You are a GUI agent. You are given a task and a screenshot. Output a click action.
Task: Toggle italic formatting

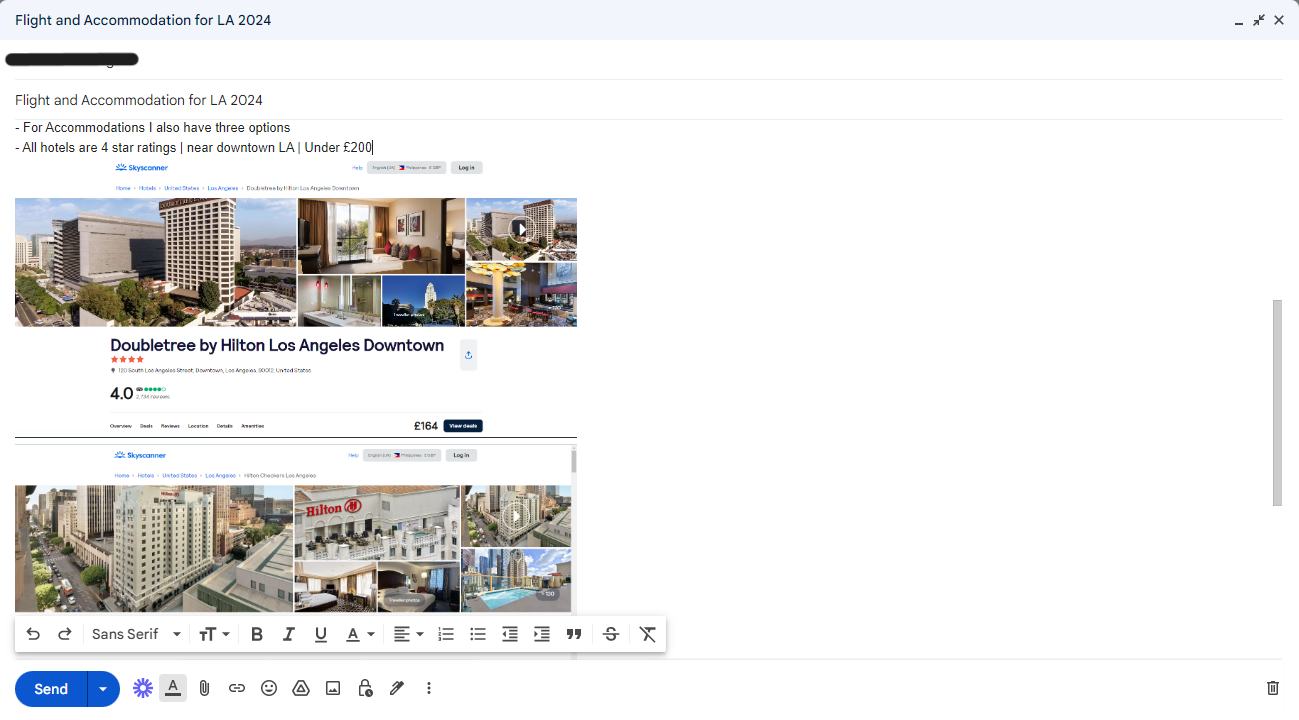click(289, 634)
